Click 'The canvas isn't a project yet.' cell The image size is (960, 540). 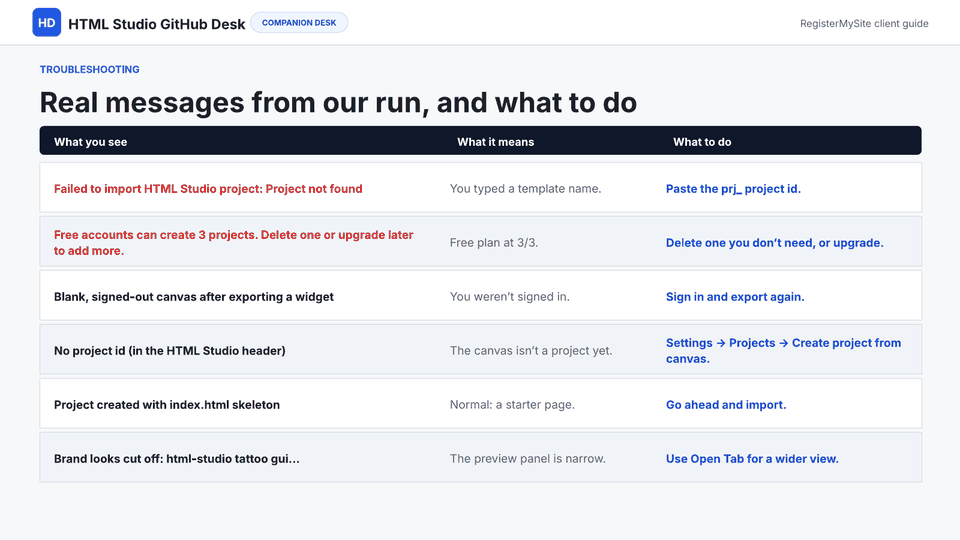531,351
